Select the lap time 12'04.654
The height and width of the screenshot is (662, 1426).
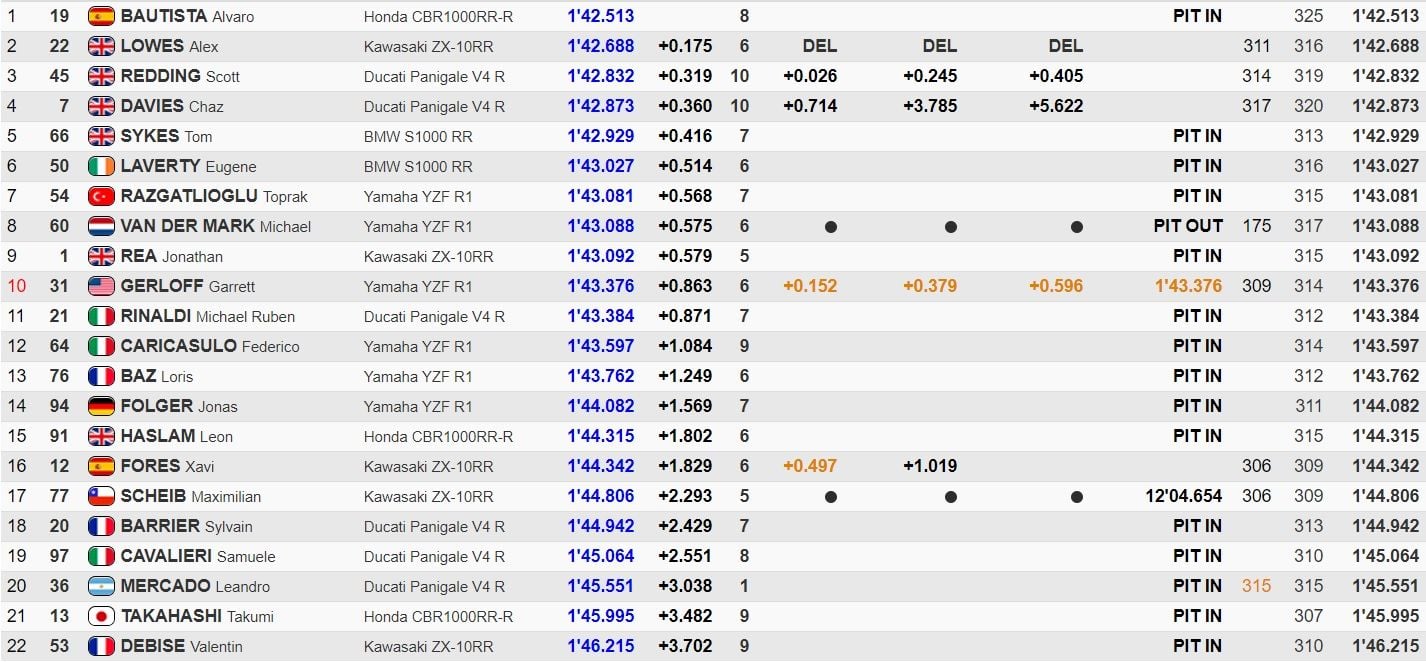pyautogui.click(x=1184, y=496)
